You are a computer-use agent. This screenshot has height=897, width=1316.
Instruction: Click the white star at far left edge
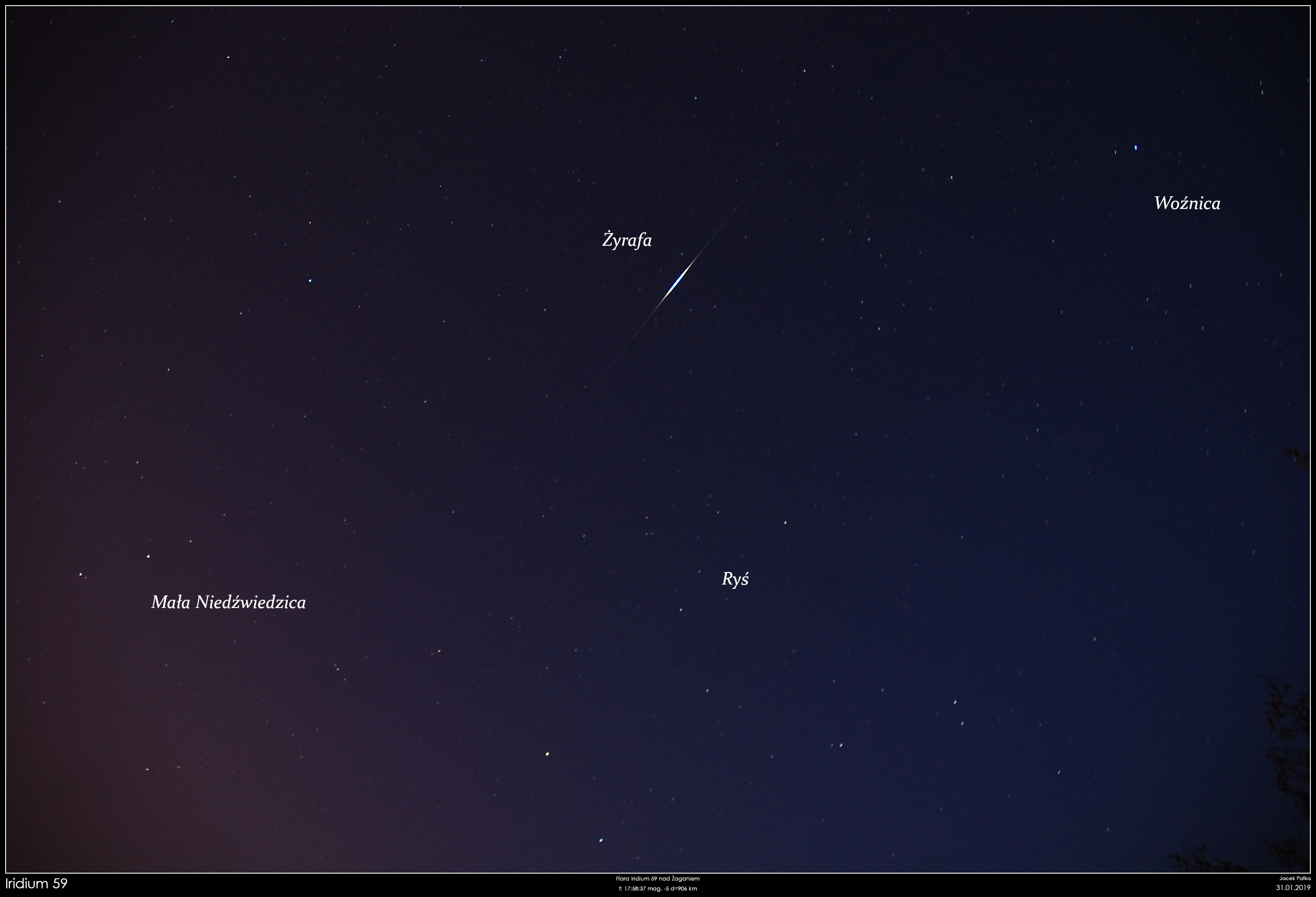[x=81, y=575]
